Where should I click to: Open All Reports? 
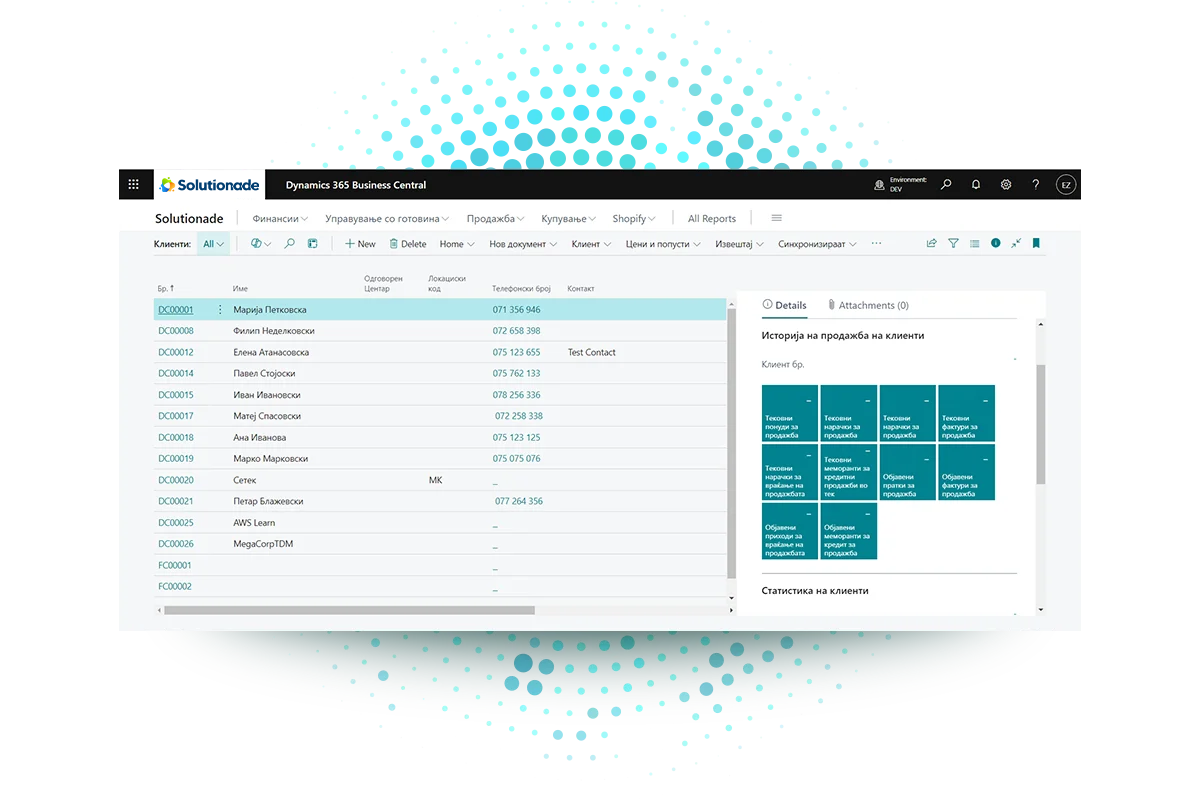coord(712,218)
